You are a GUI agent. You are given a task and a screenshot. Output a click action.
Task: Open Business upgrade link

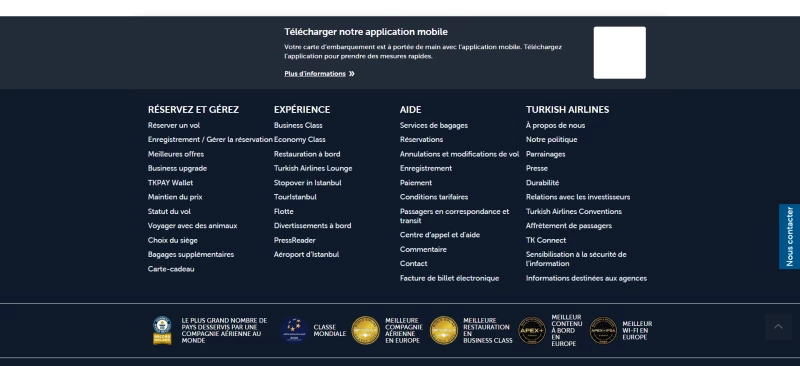178,168
